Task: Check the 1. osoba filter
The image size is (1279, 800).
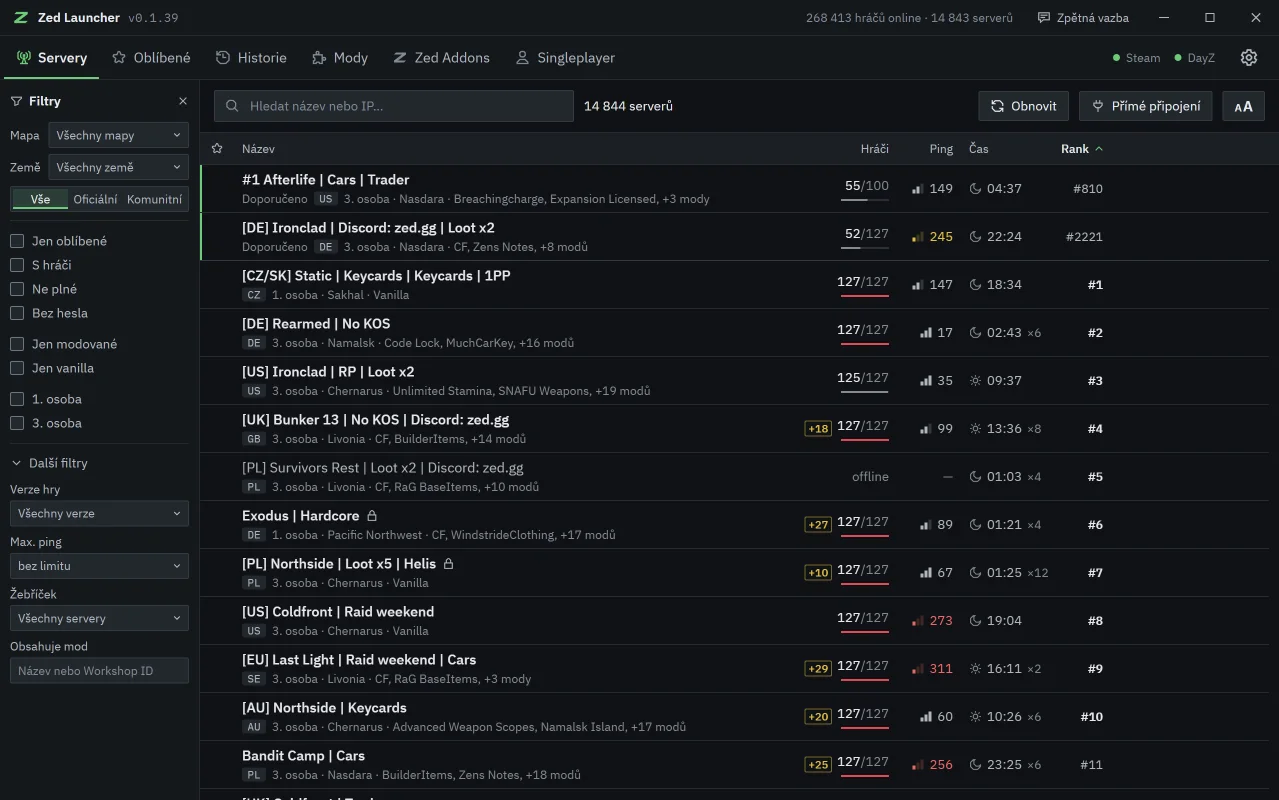Action: 17,399
